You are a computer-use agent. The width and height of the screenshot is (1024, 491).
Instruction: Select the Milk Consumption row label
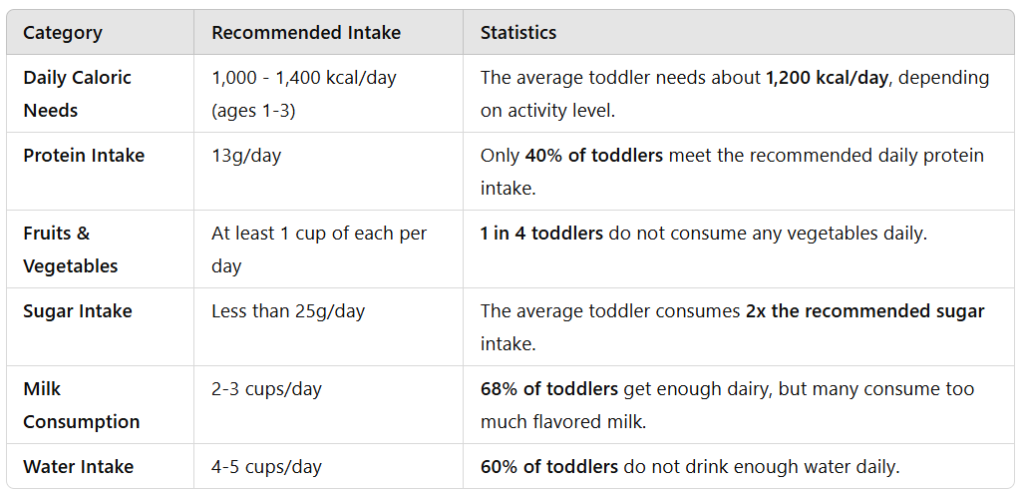(81, 405)
